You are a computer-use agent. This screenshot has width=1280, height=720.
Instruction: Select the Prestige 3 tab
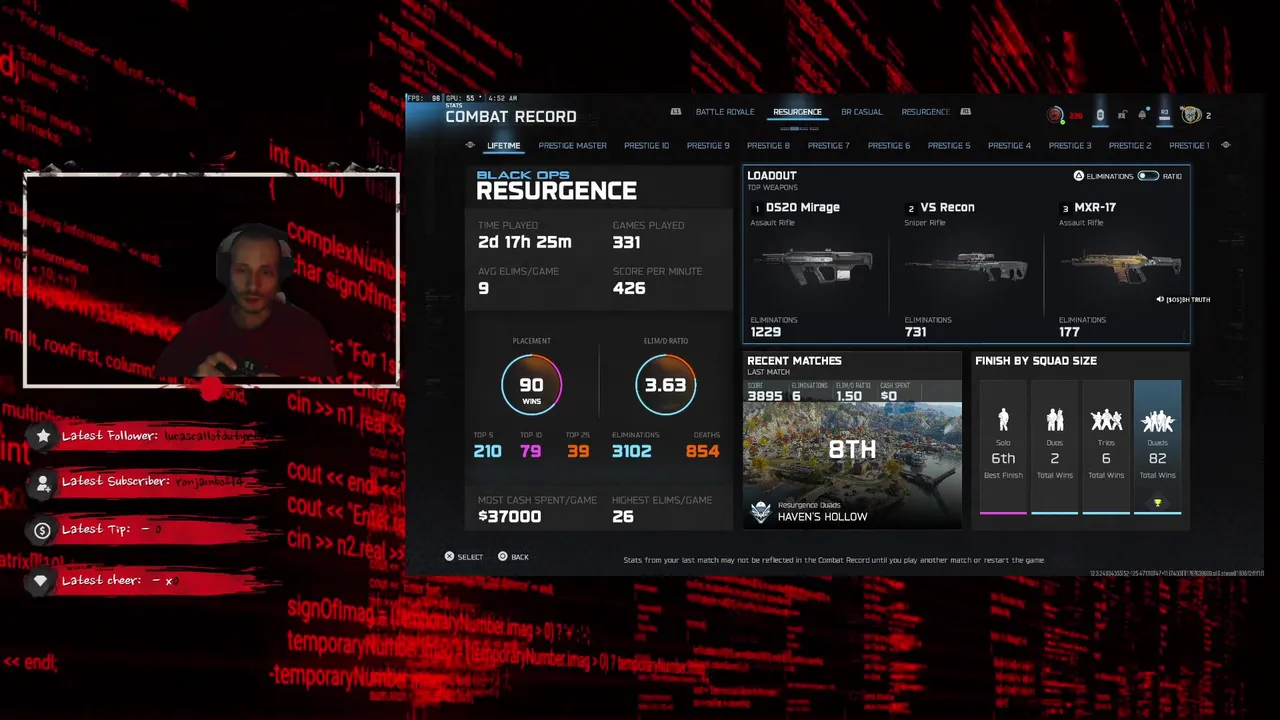(x=1069, y=146)
